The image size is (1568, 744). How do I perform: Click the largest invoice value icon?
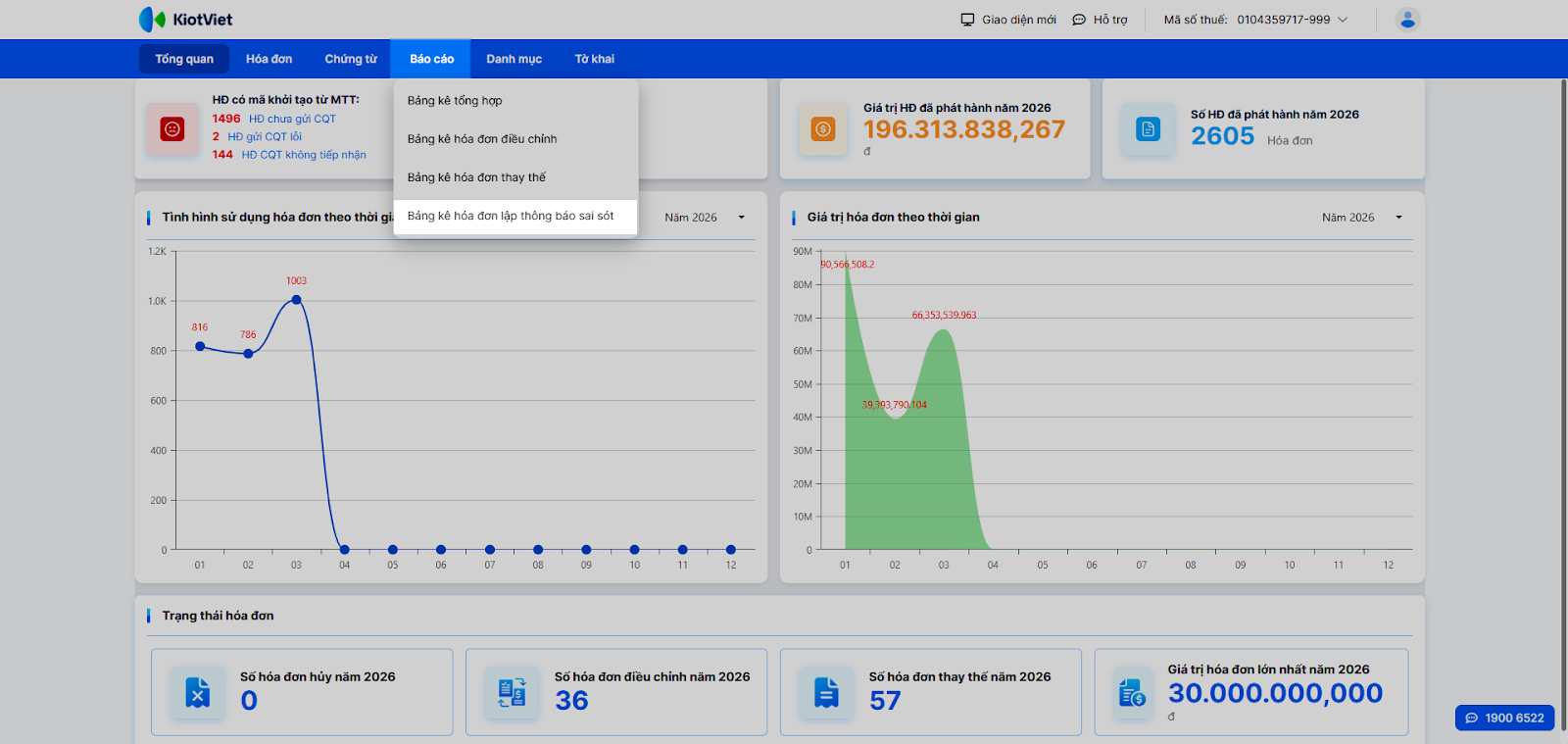[x=1132, y=693]
